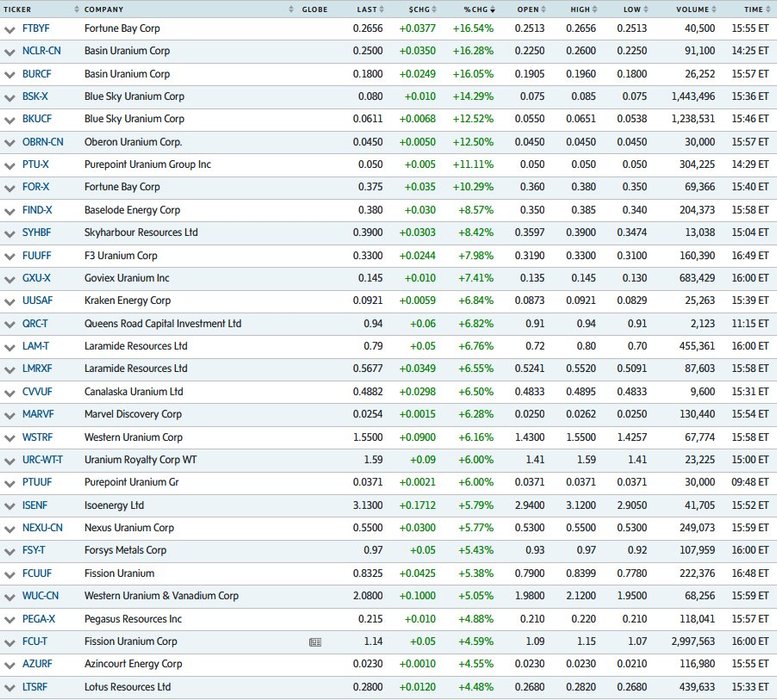Select the Oberon Uranium Corp. company name
Viewport: 777px width, 700px height.
coord(133,142)
